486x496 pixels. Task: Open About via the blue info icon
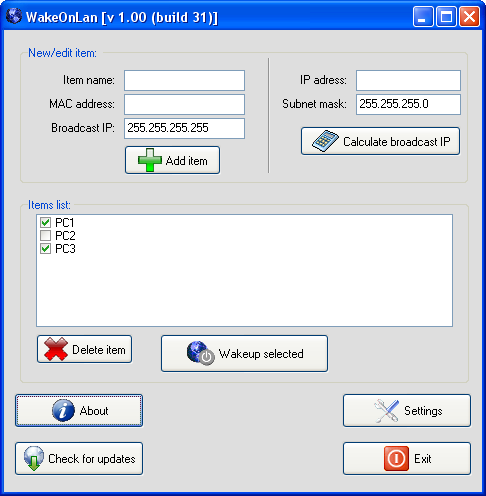(63, 411)
